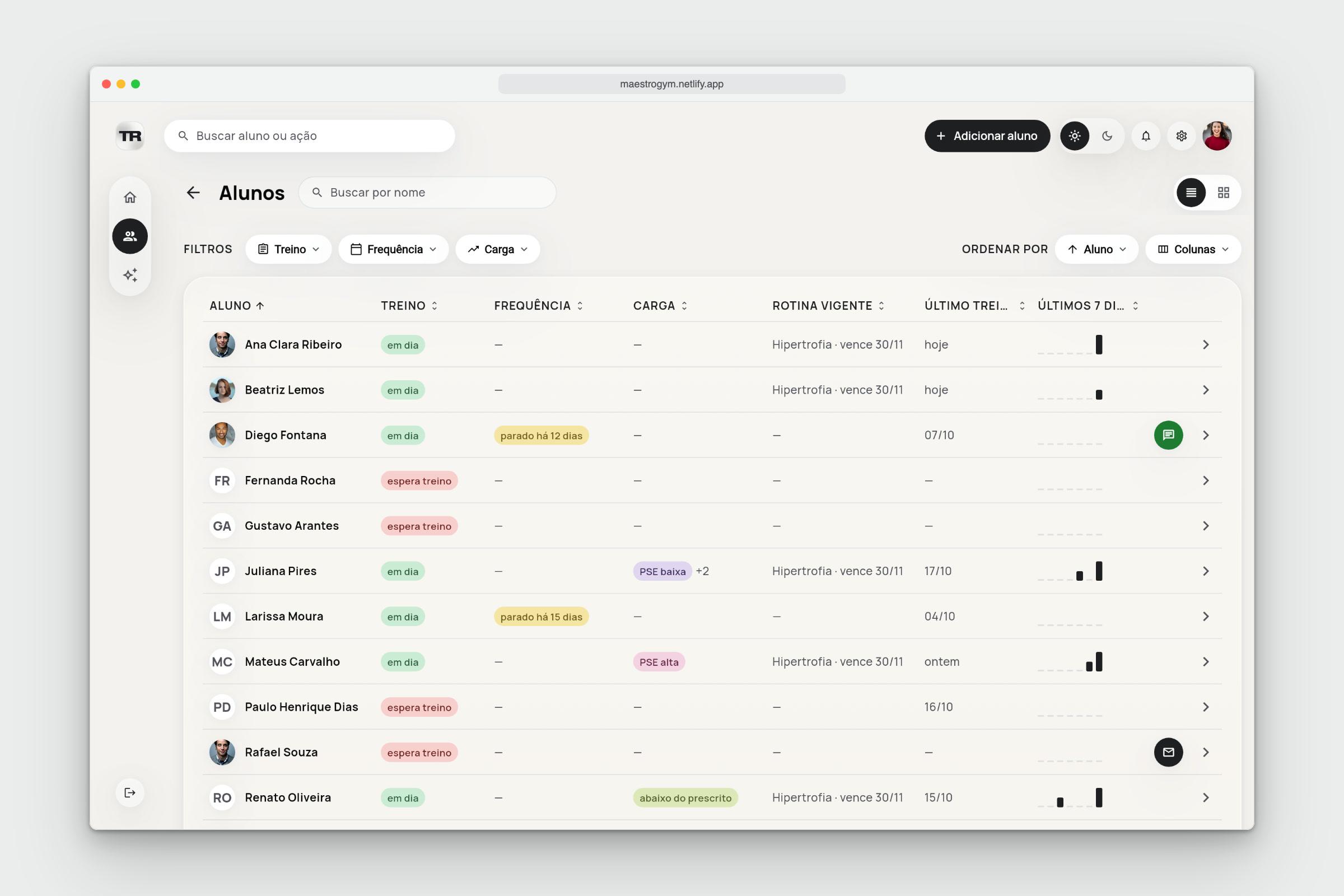The width and height of the screenshot is (1344, 896).
Task: Open Juliana Pires row chevron
Action: pos(1206,571)
